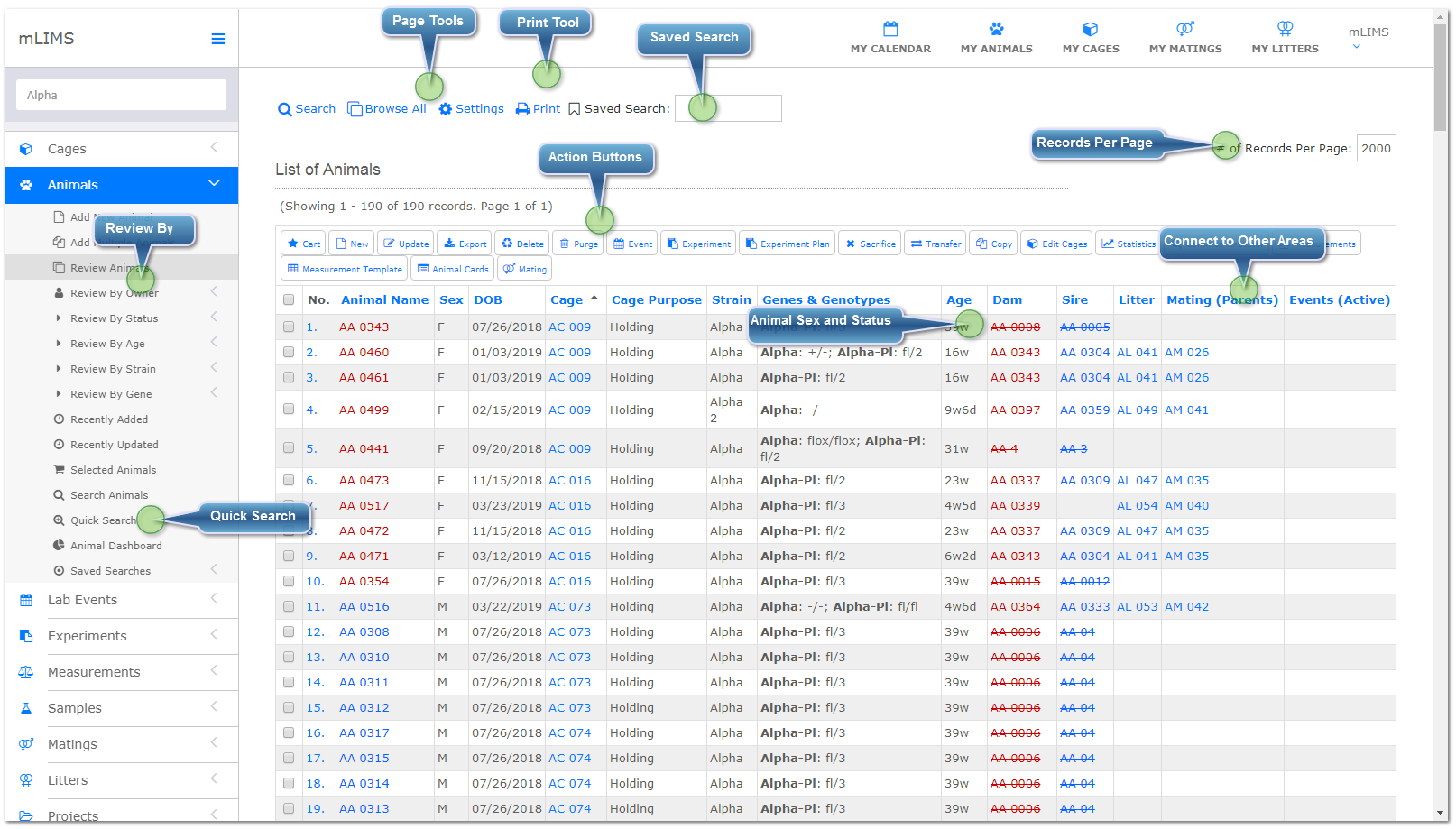The width and height of the screenshot is (1456, 829).
Task: Click the Update action button
Action: 406,244
